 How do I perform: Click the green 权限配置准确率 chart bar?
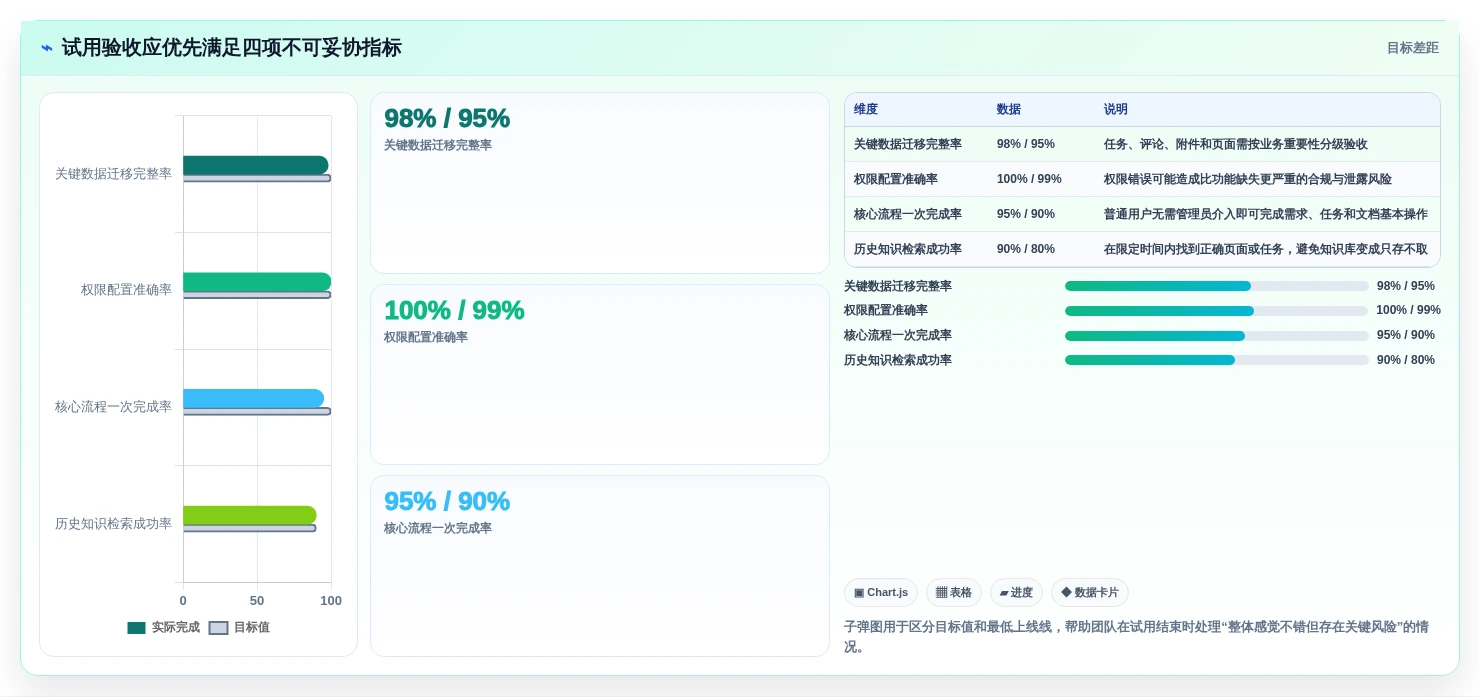pyautogui.click(x=257, y=282)
